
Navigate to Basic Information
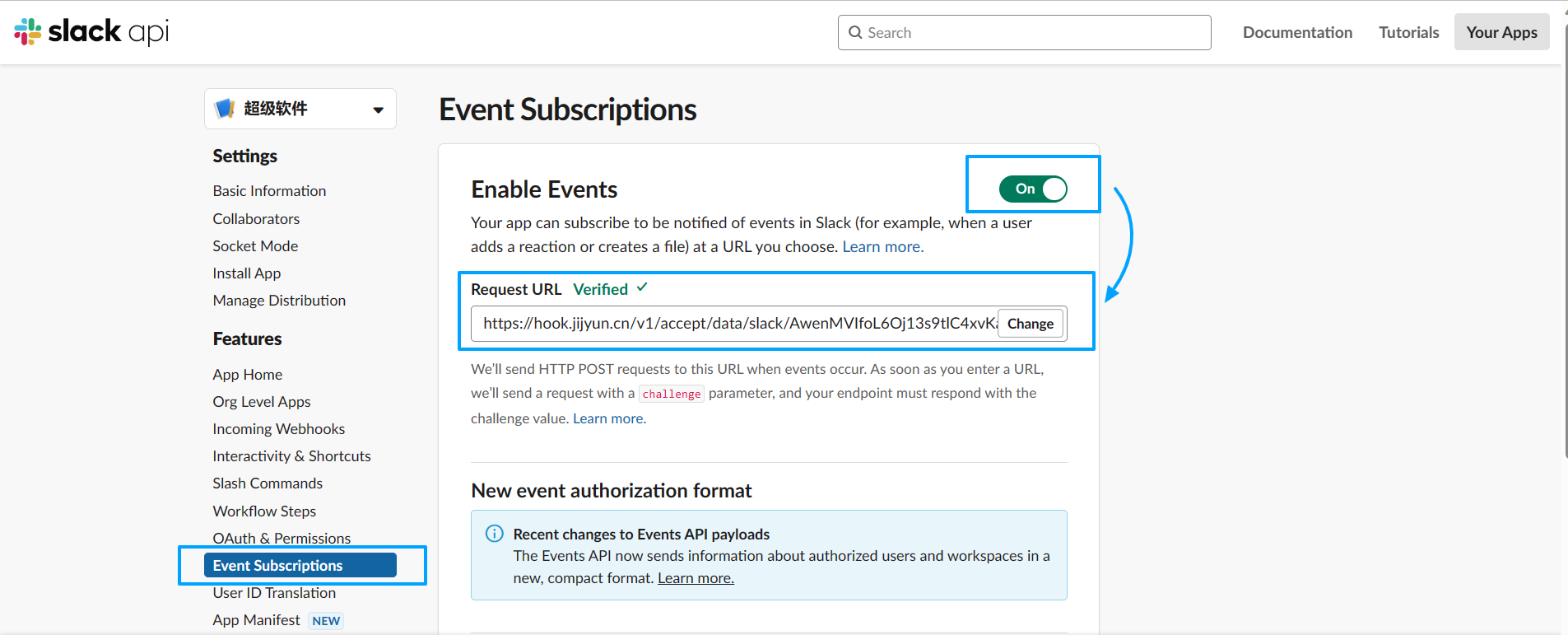[269, 191]
